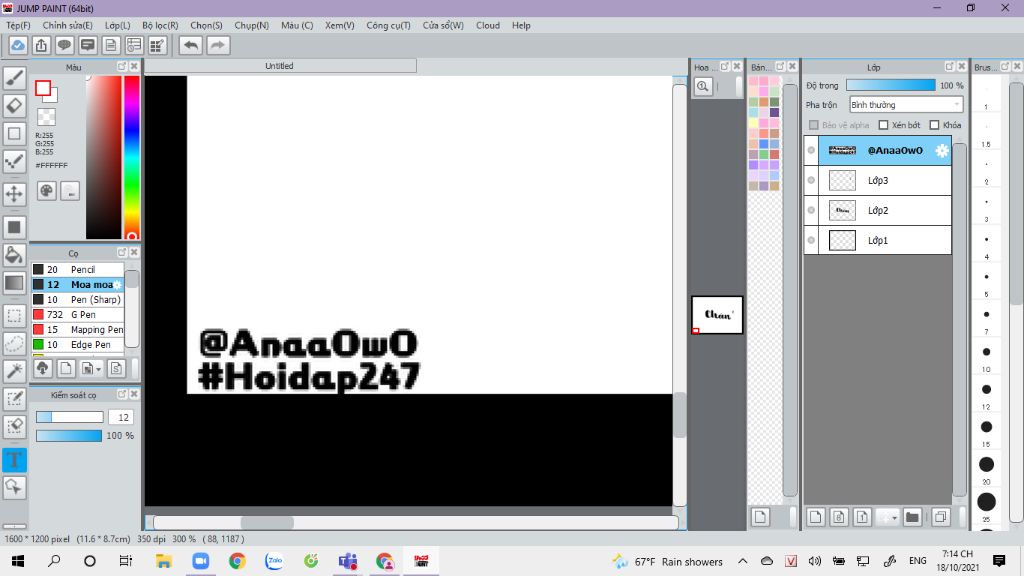Click the download cloud brush icon
This screenshot has height=576, width=1024.
coord(43,368)
